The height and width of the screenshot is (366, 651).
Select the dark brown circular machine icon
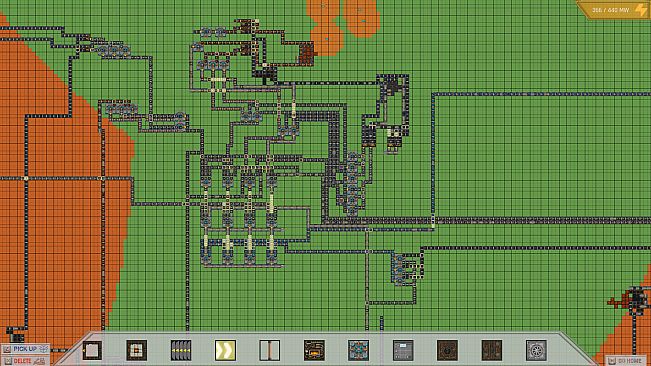click(448, 350)
